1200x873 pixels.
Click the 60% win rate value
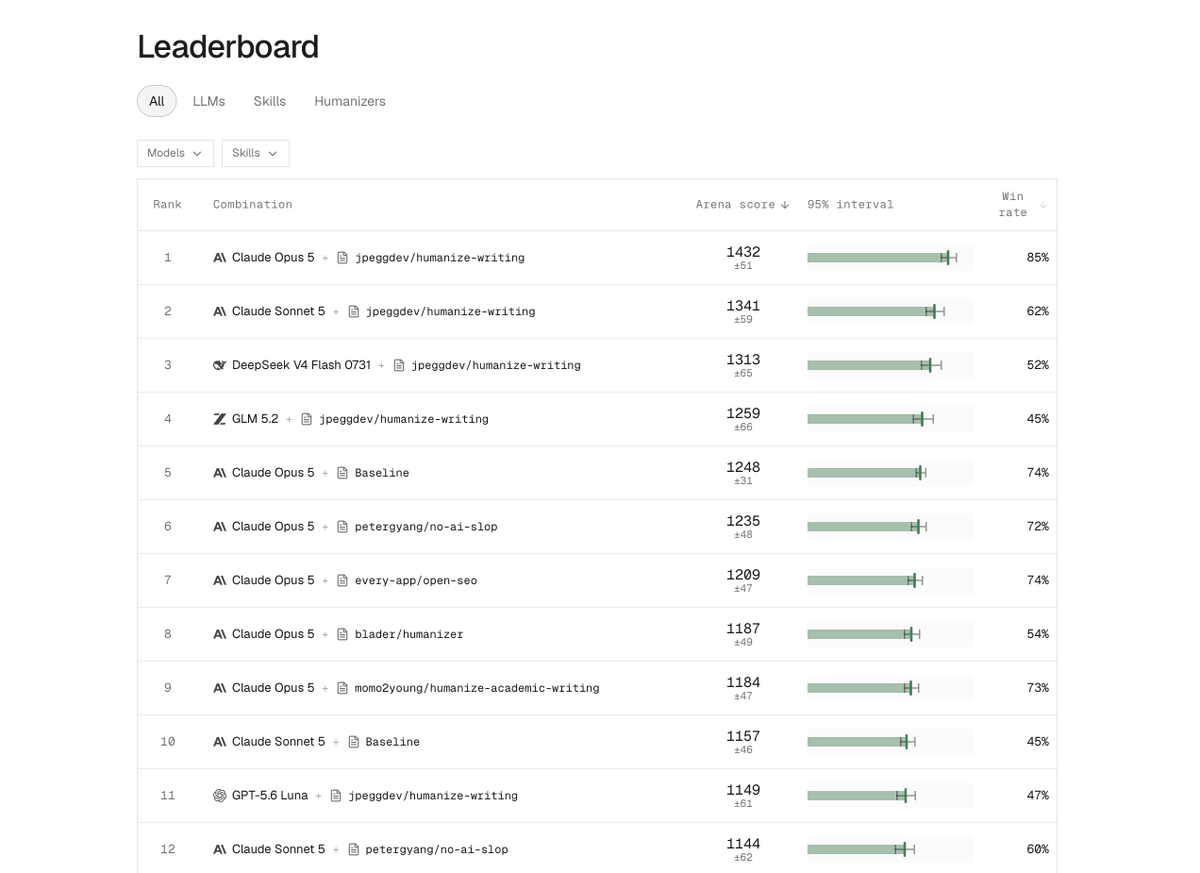(1037, 849)
